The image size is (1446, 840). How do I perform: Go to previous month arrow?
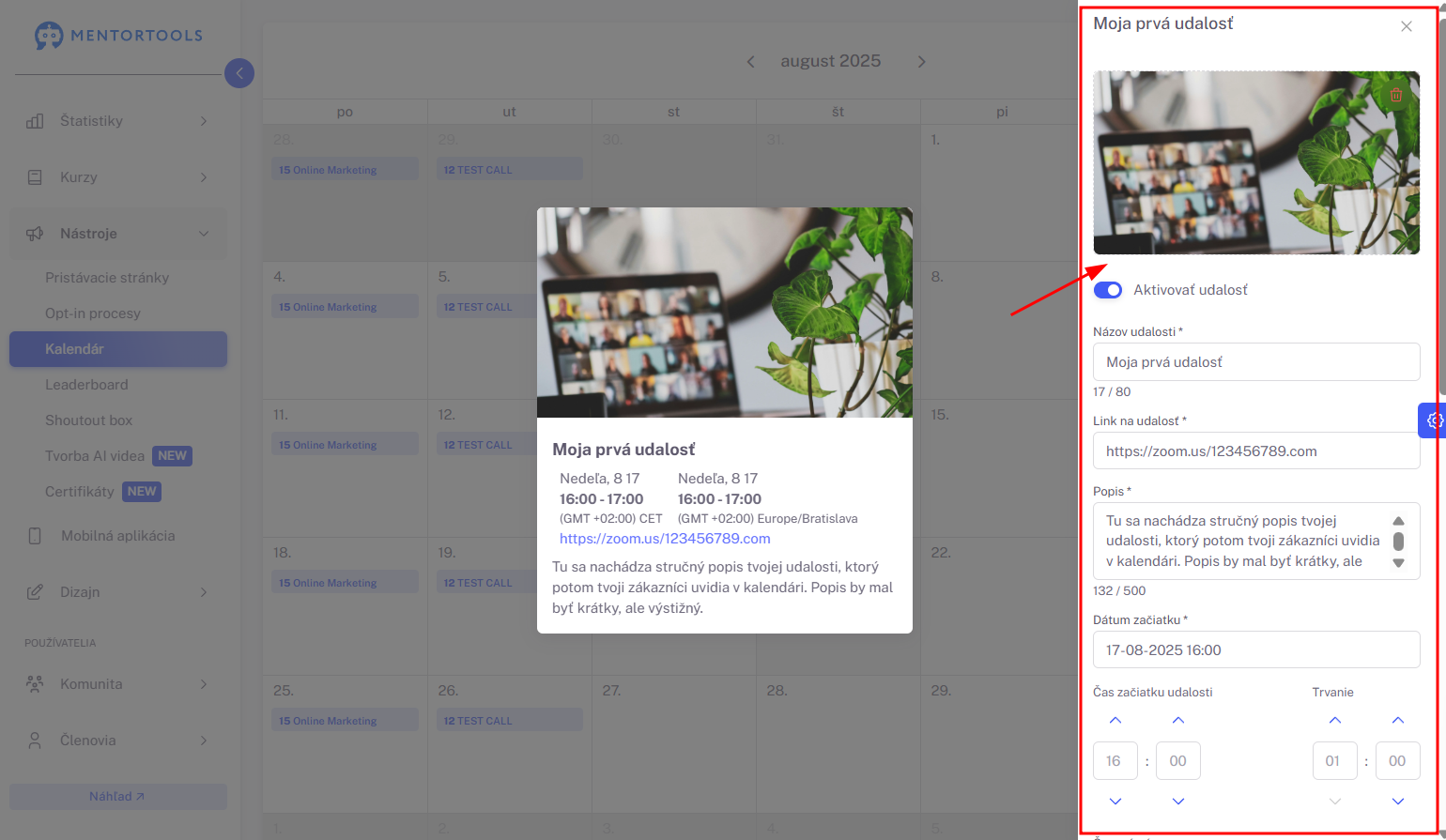[750, 61]
